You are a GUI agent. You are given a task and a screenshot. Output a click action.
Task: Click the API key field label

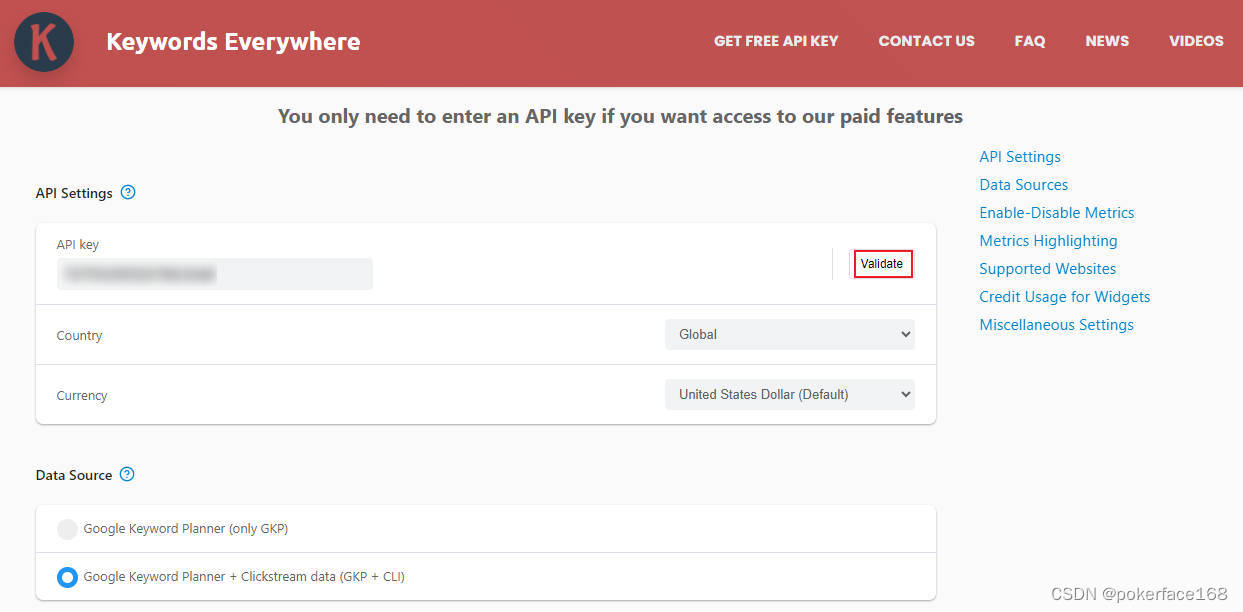(78, 244)
